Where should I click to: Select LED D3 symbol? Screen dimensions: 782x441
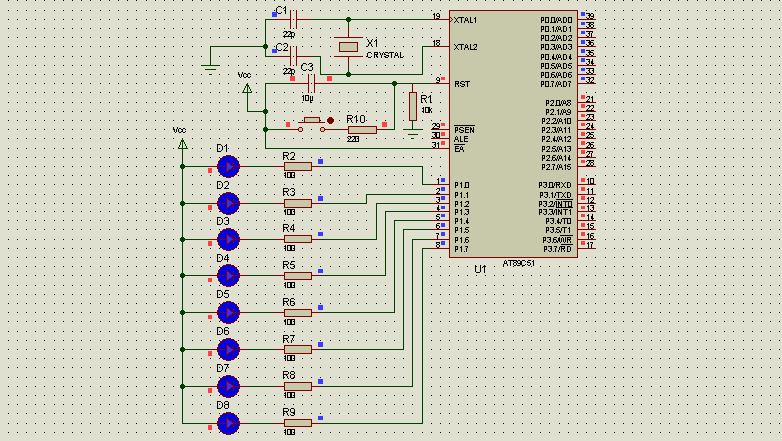click(228, 239)
